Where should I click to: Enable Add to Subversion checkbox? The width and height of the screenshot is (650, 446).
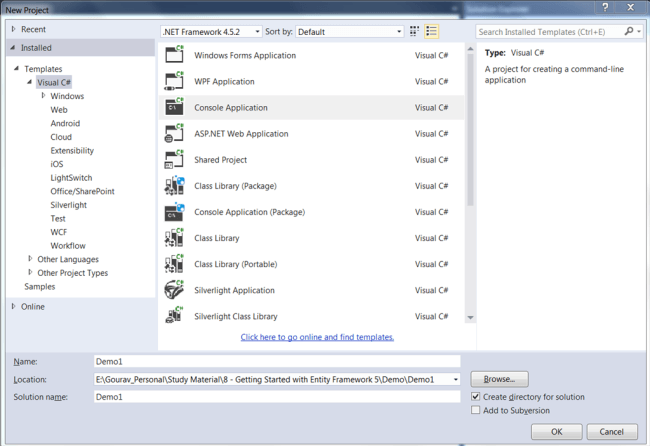tap(476, 410)
